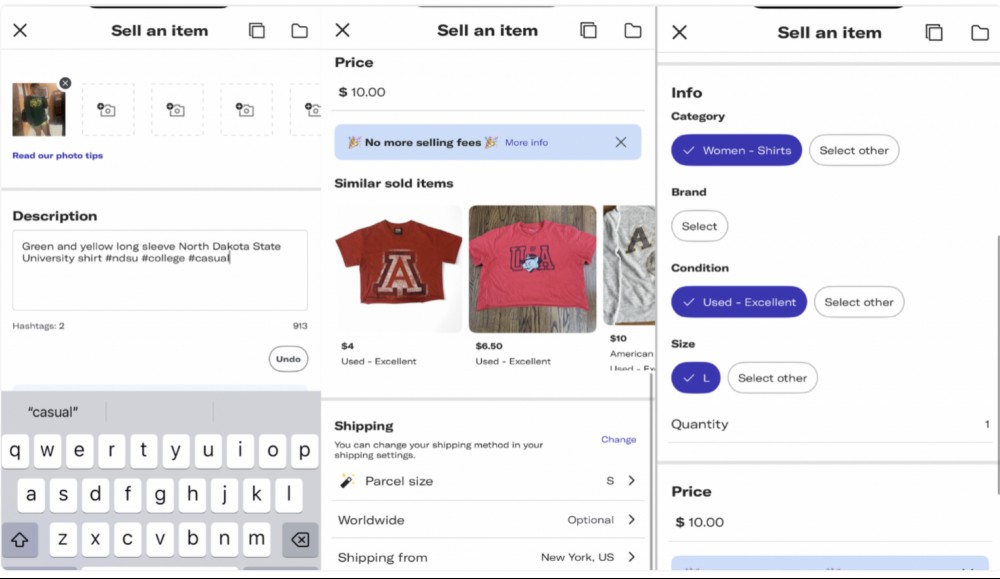Expand Parcel size row chevron

tap(631, 481)
